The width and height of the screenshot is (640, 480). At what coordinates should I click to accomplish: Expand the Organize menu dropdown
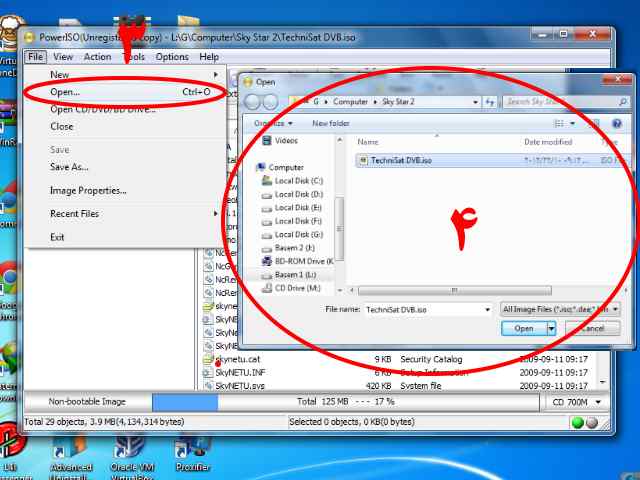(x=290, y=123)
